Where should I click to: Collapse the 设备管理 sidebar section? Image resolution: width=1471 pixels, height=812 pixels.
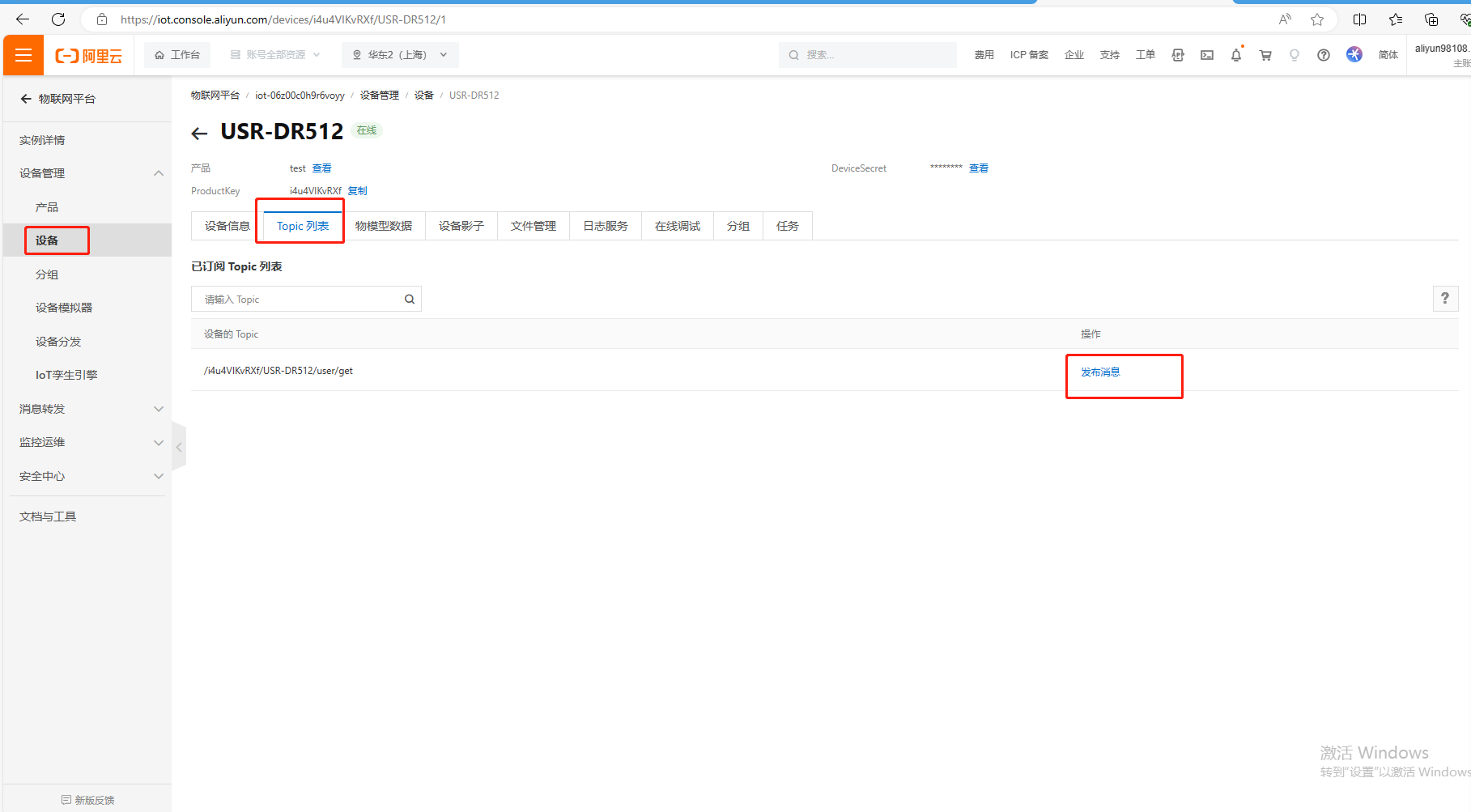tap(159, 173)
